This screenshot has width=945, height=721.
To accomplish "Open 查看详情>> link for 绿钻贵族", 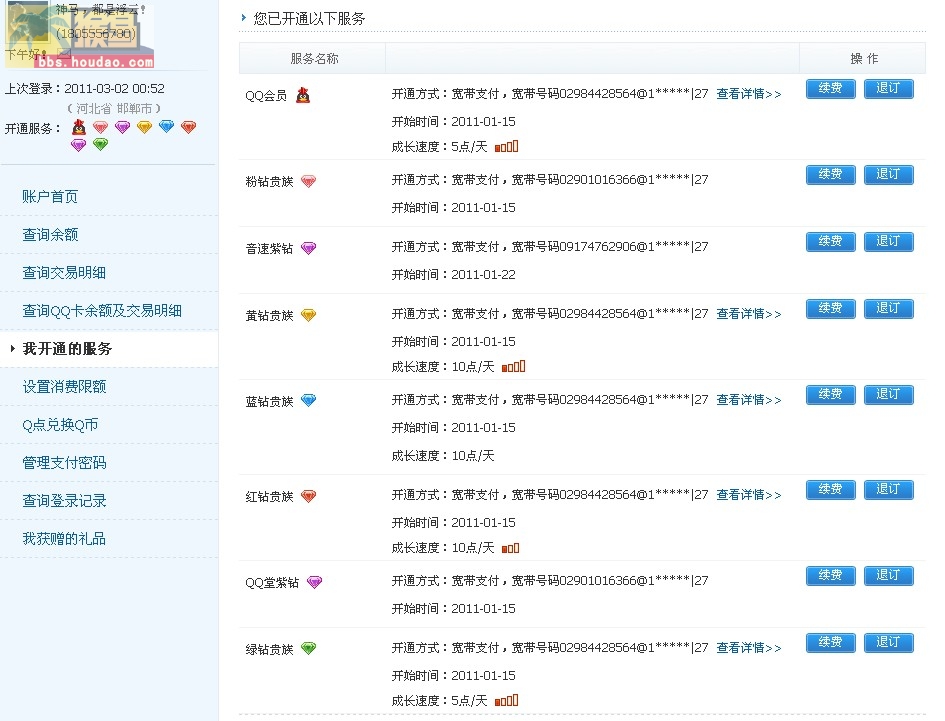I will 749,648.
